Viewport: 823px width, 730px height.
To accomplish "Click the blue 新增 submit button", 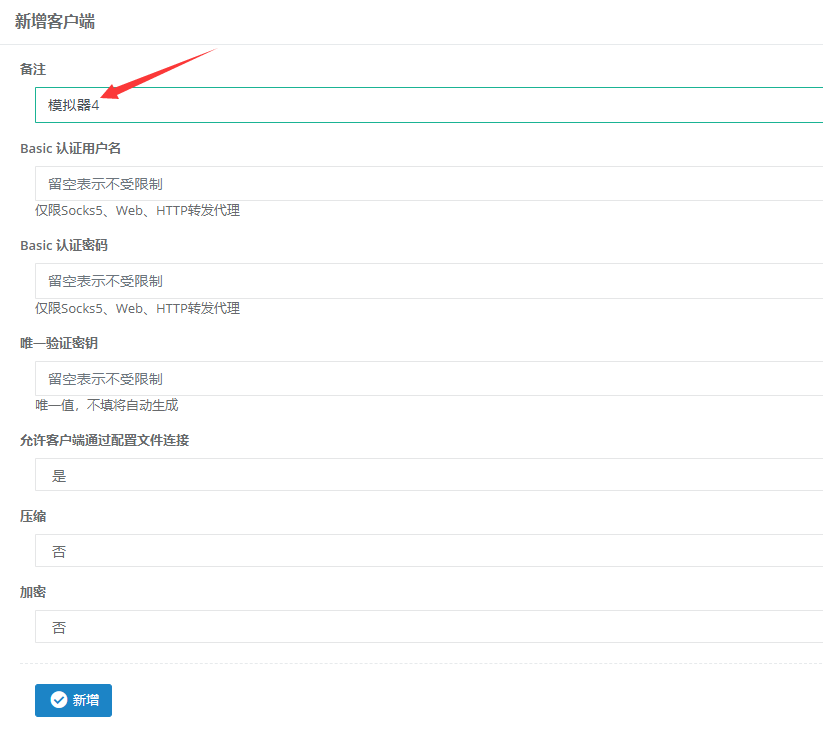I will 73,700.
